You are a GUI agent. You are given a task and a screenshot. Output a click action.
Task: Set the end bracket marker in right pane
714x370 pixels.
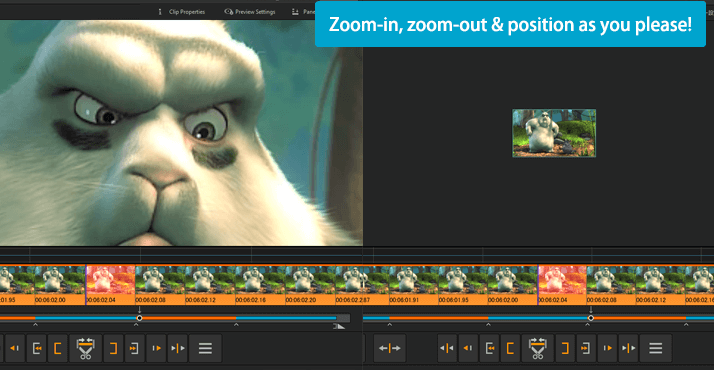tap(565, 348)
